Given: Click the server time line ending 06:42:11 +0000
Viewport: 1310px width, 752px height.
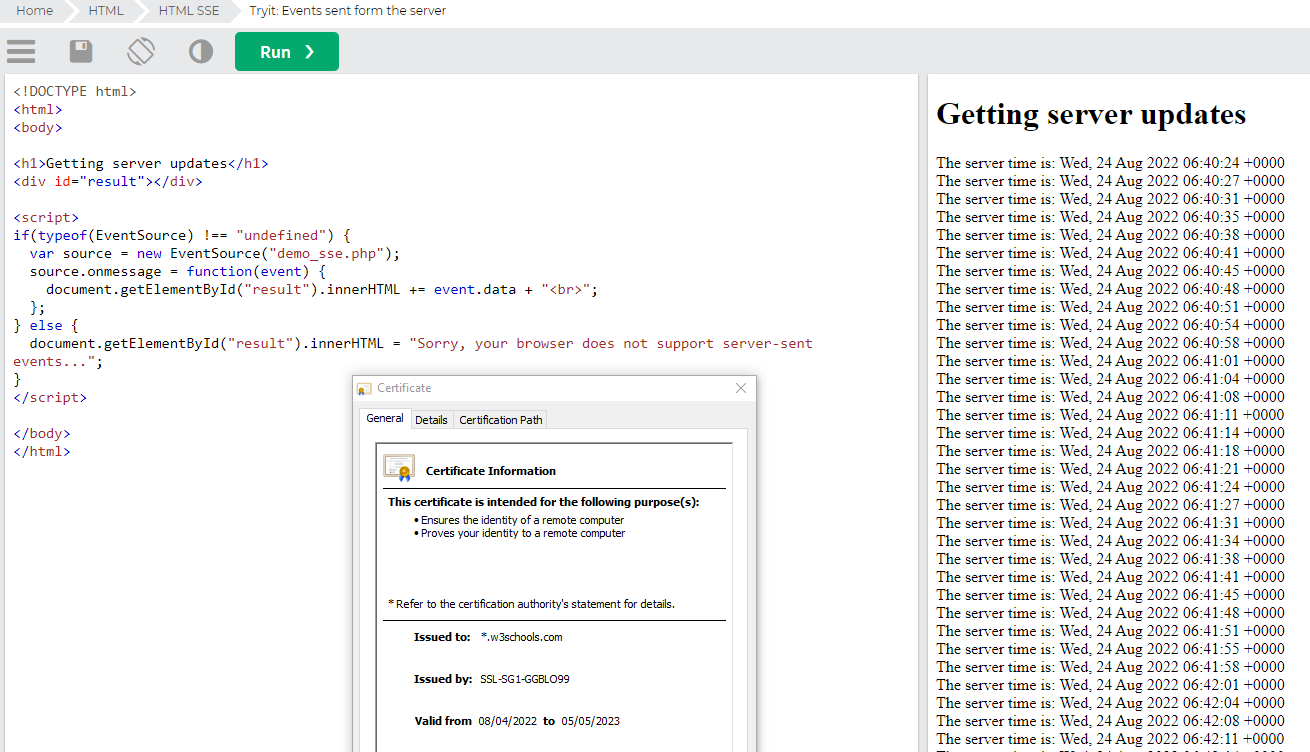Looking at the screenshot, I should (1110, 739).
